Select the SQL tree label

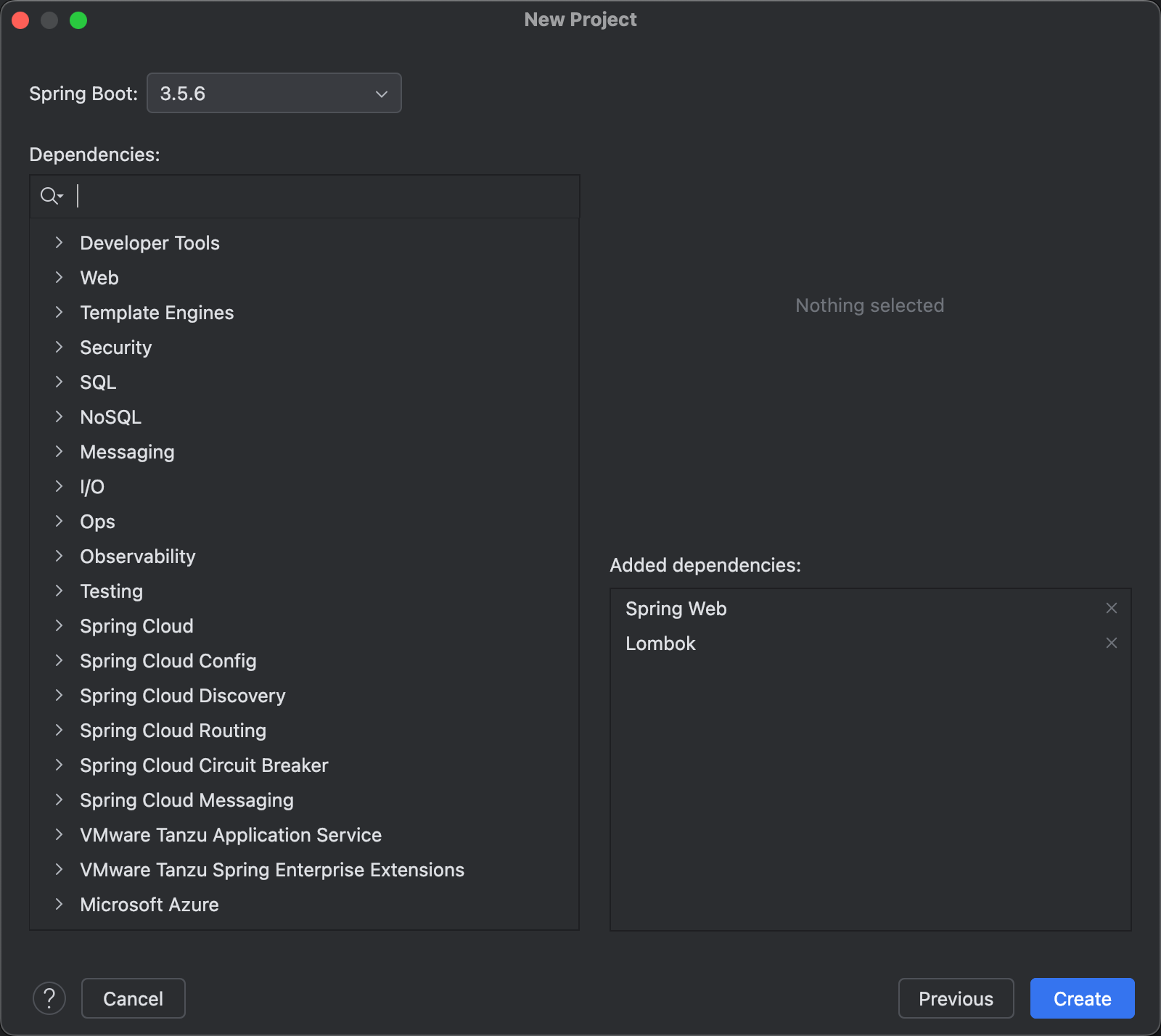click(98, 382)
